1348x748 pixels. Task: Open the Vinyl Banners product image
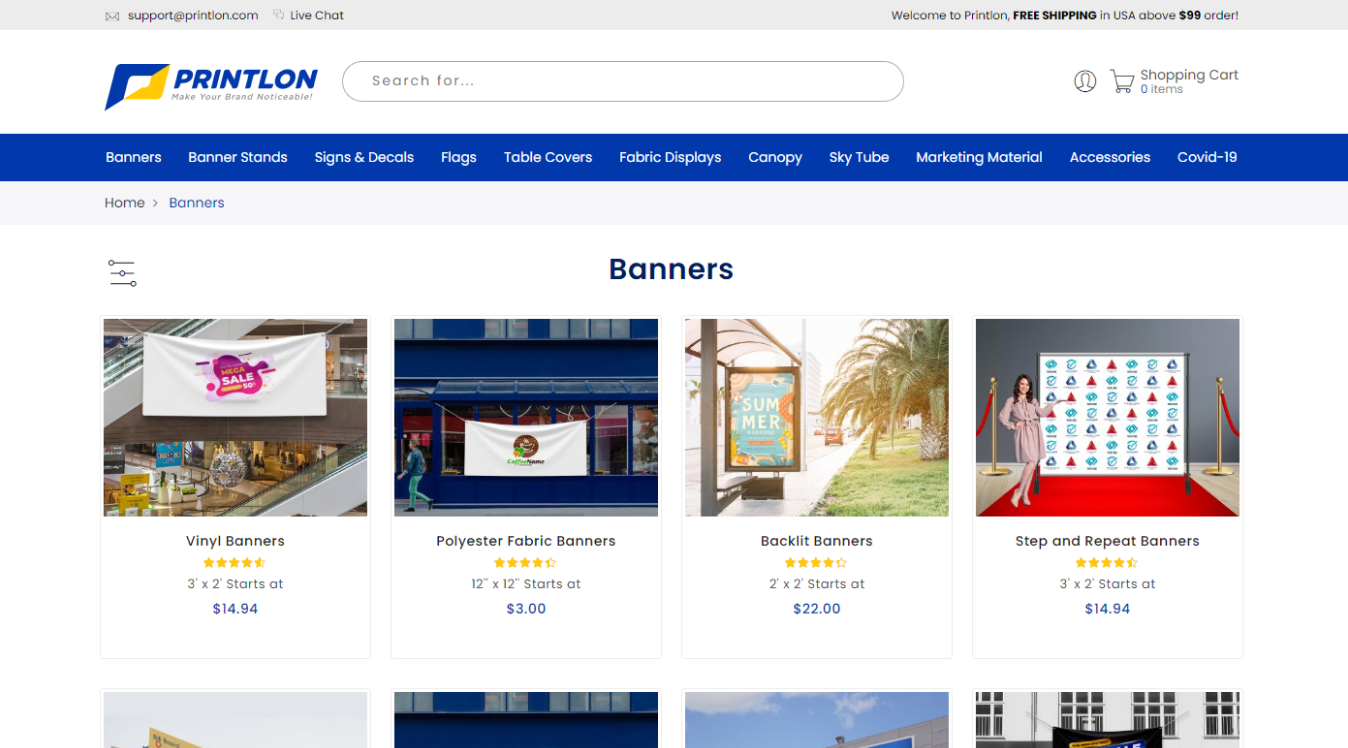pyautogui.click(x=235, y=418)
